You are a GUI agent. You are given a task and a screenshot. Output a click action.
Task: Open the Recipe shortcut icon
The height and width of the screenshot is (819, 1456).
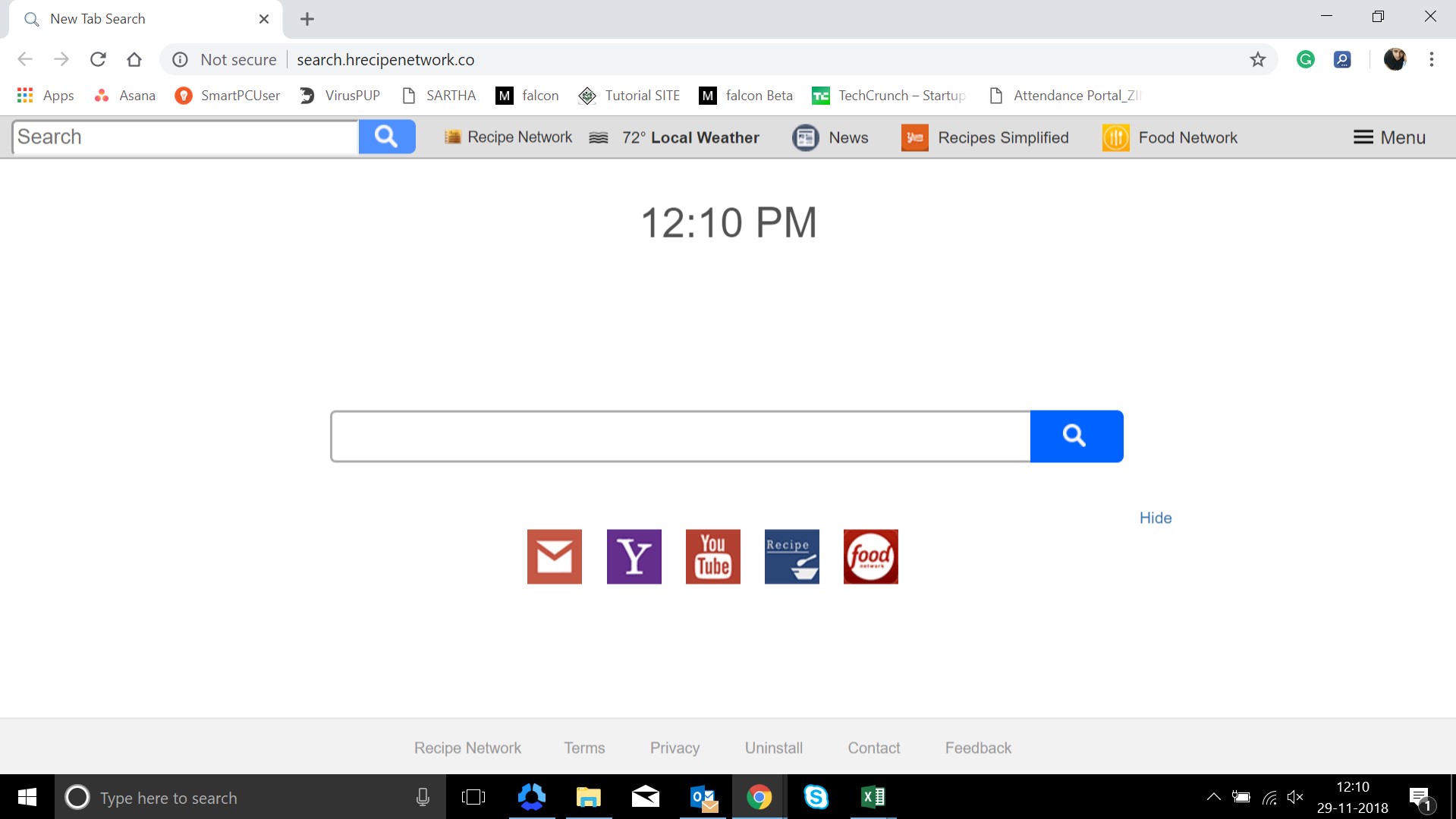(x=791, y=556)
